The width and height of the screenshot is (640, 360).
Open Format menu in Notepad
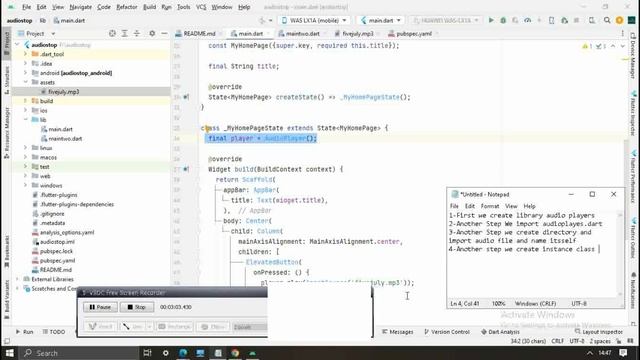(x=490, y=206)
